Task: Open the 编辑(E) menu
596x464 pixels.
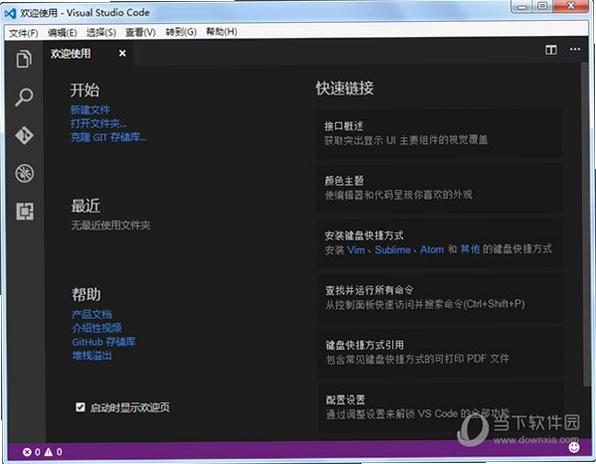Action: click(x=62, y=33)
